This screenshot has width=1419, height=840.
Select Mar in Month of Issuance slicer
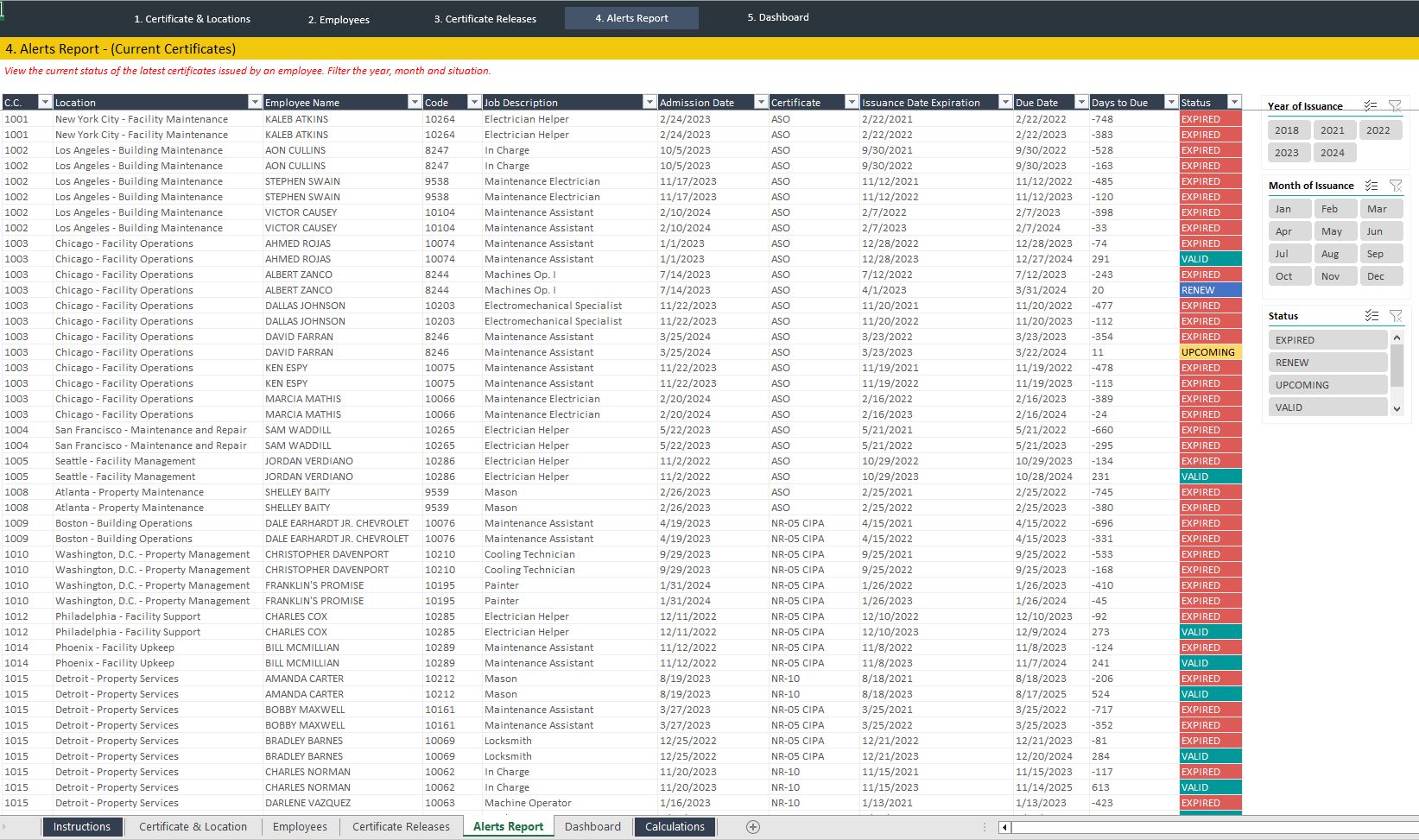[1381, 209]
